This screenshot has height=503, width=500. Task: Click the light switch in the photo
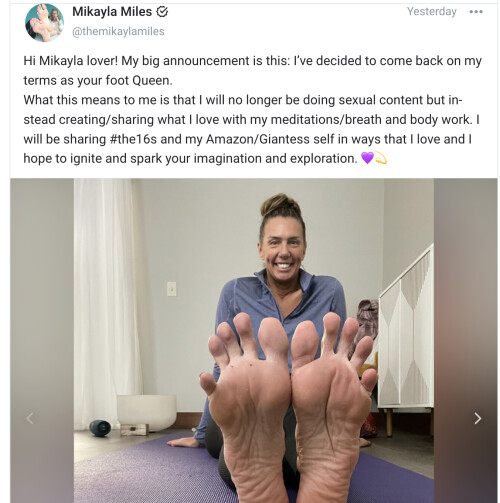172,289
